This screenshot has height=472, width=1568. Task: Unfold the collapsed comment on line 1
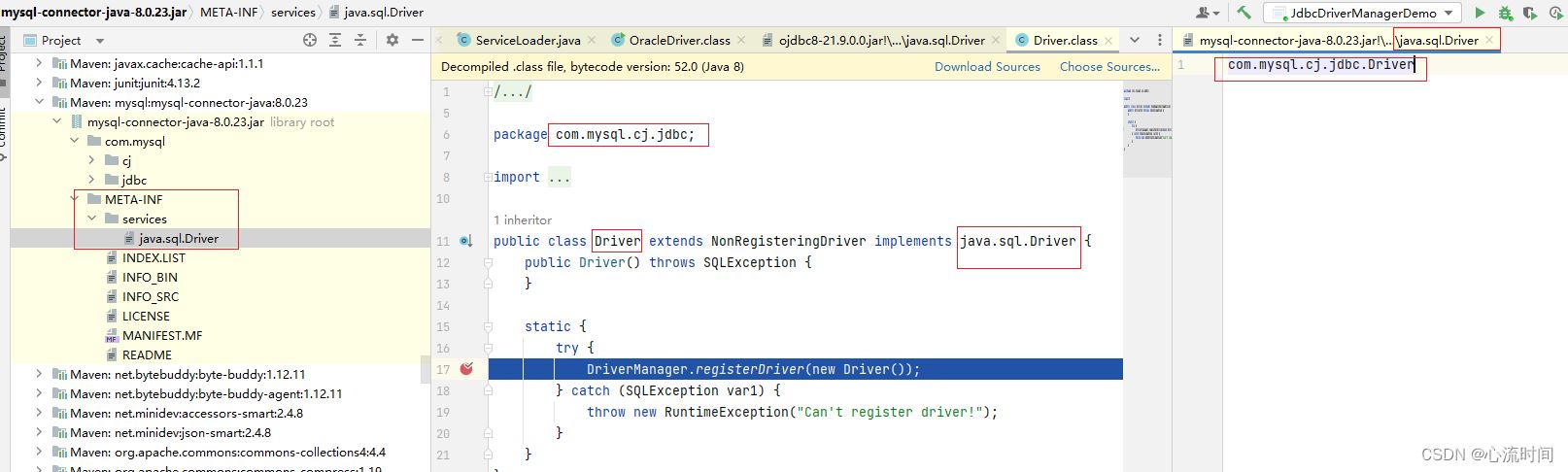488,91
